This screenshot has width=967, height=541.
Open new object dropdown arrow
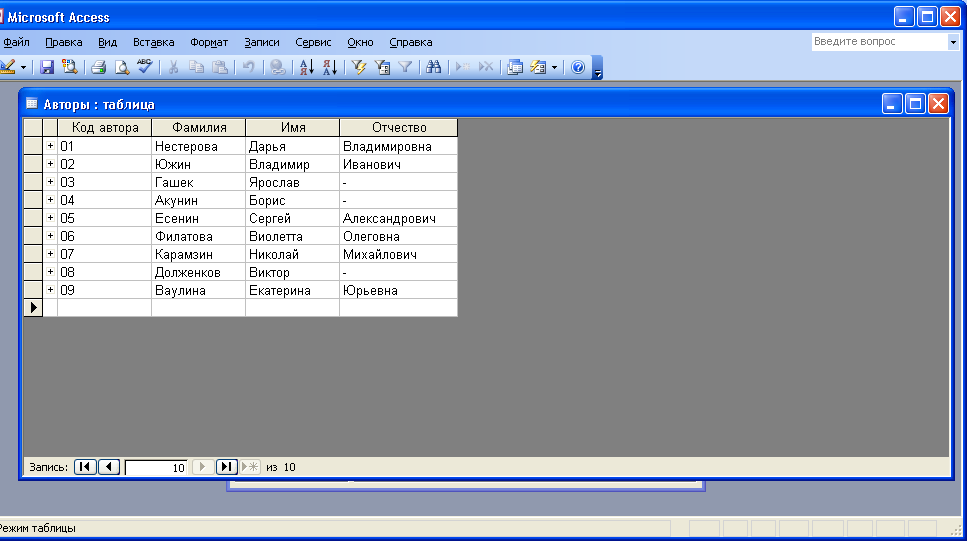coord(554,67)
